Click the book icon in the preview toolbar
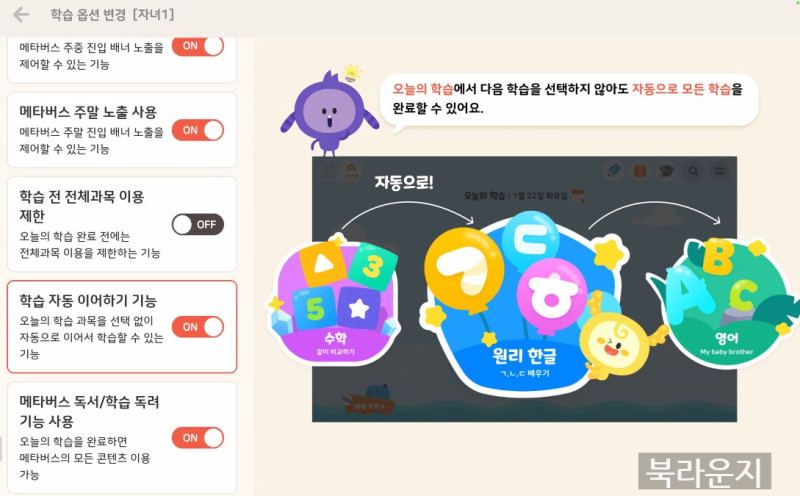The width and height of the screenshot is (800, 496). (x=640, y=170)
